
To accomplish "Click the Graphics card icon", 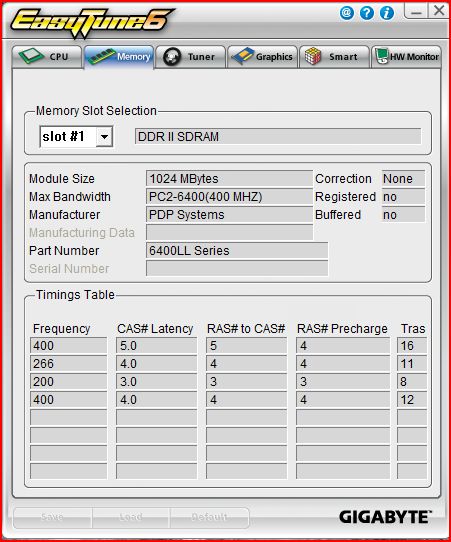I will coord(242,56).
